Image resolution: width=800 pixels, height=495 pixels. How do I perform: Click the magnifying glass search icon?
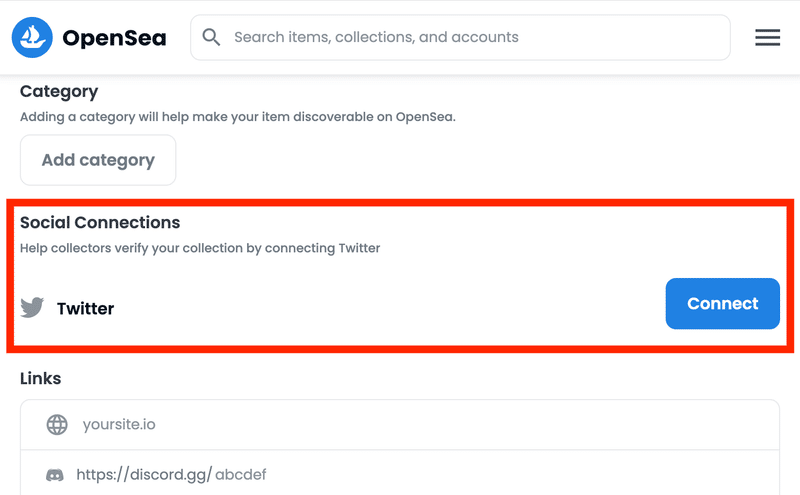point(211,37)
